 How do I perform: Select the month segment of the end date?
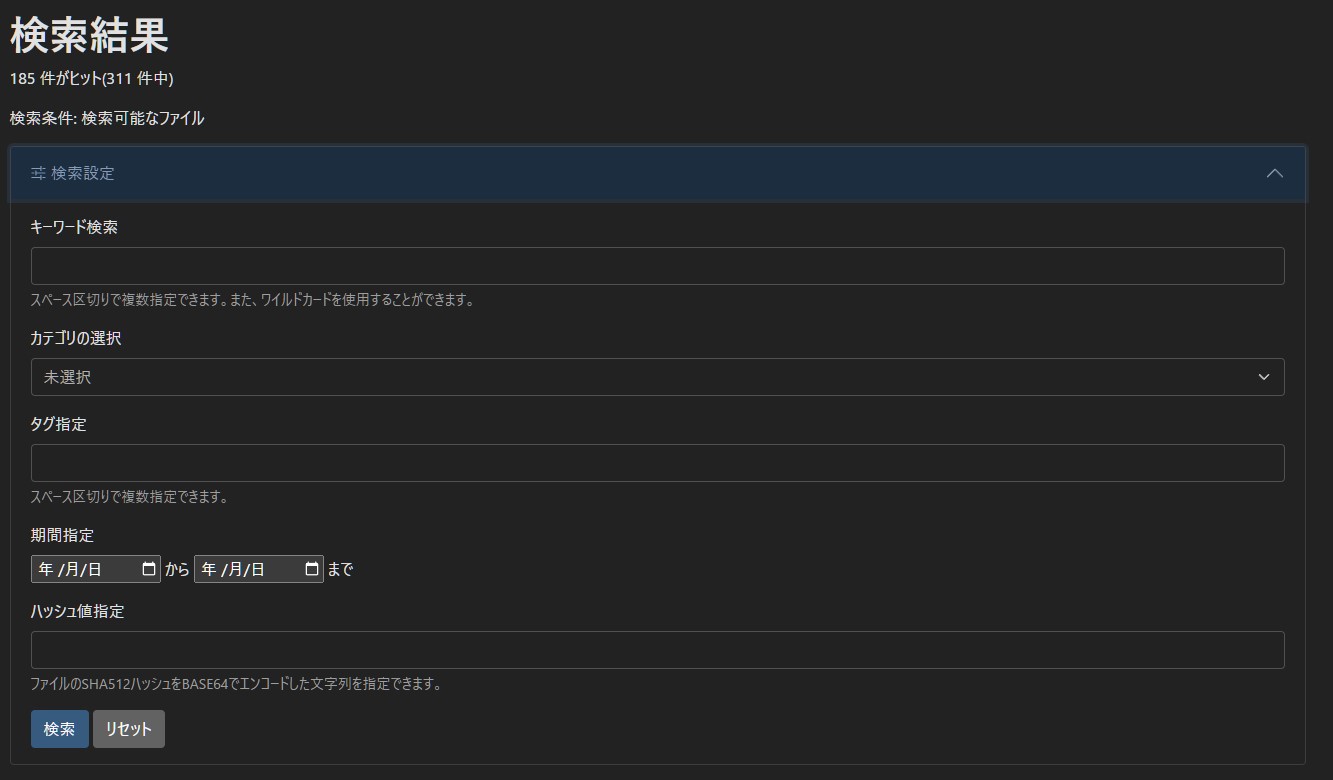click(234, 570)
